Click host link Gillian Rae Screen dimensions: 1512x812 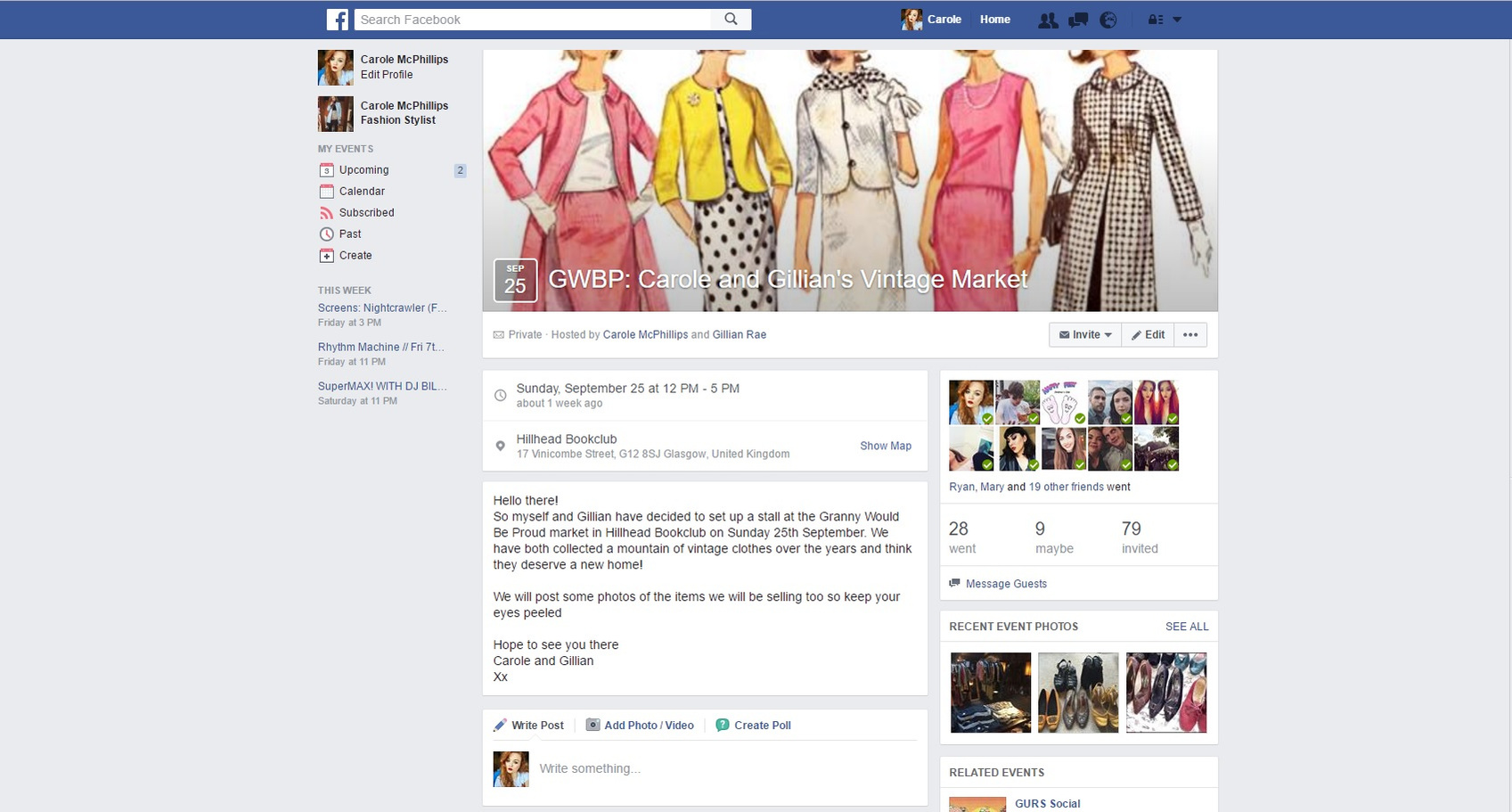(740, 335)
